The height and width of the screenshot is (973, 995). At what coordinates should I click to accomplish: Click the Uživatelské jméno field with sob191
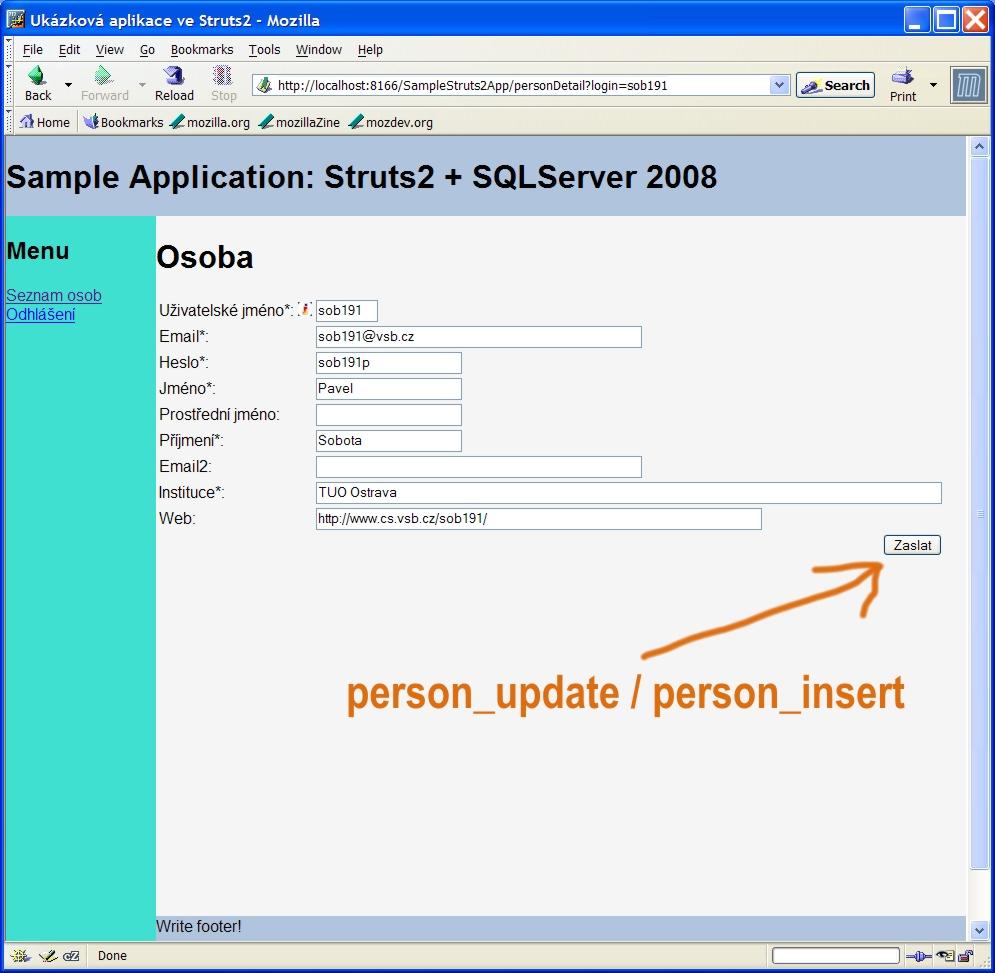pyautogui.click(x=346, y=311)
